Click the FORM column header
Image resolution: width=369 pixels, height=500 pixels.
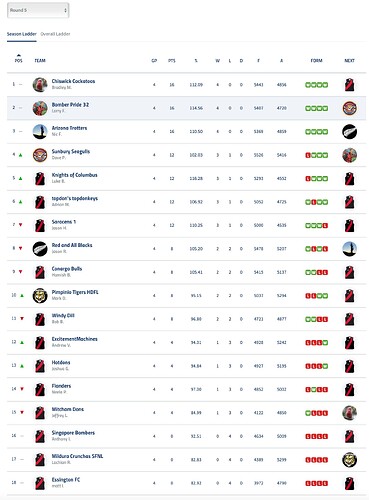(x=317, y=61)
